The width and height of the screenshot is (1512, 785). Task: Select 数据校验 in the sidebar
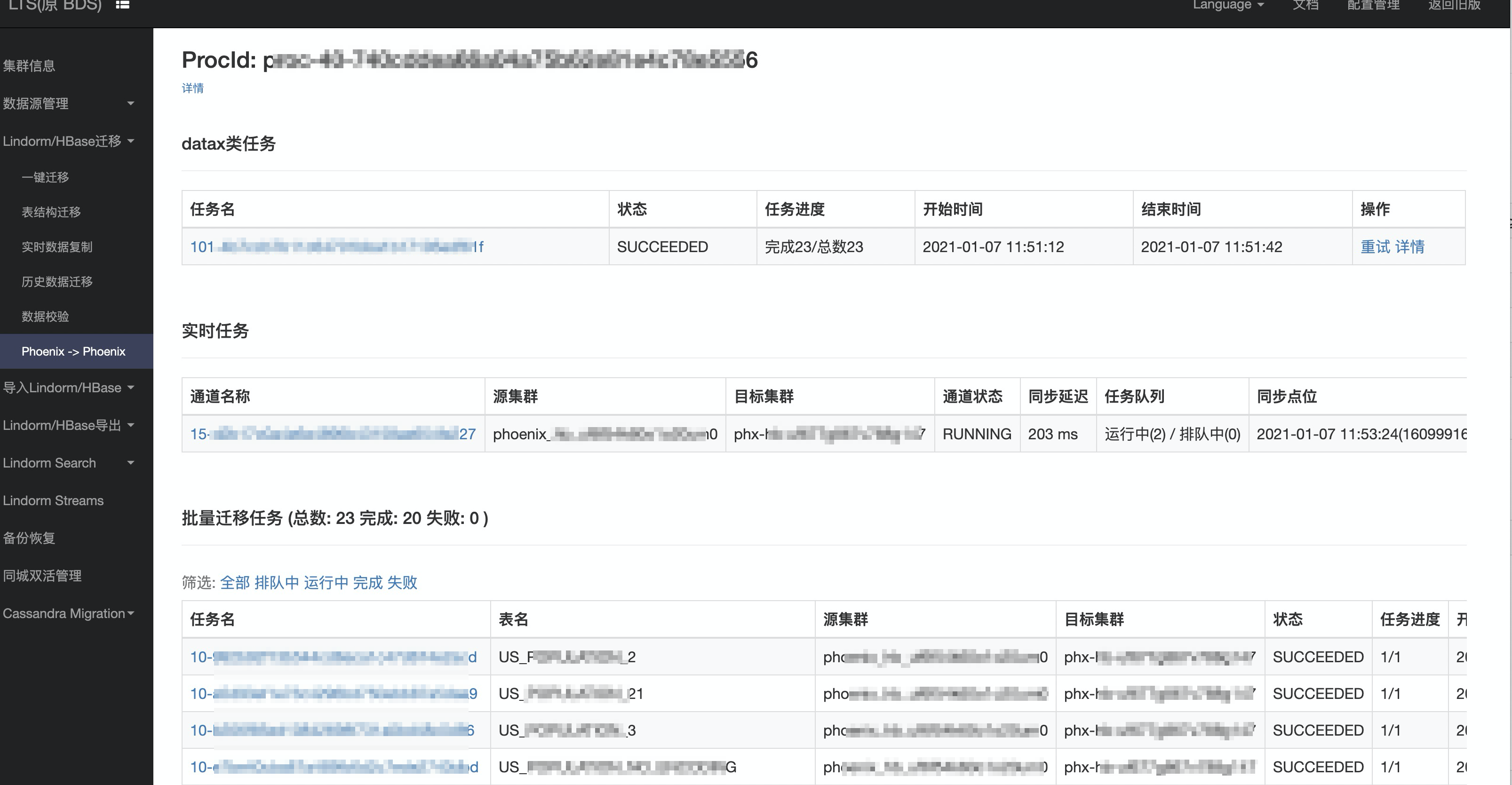click(x=45, y=317)
